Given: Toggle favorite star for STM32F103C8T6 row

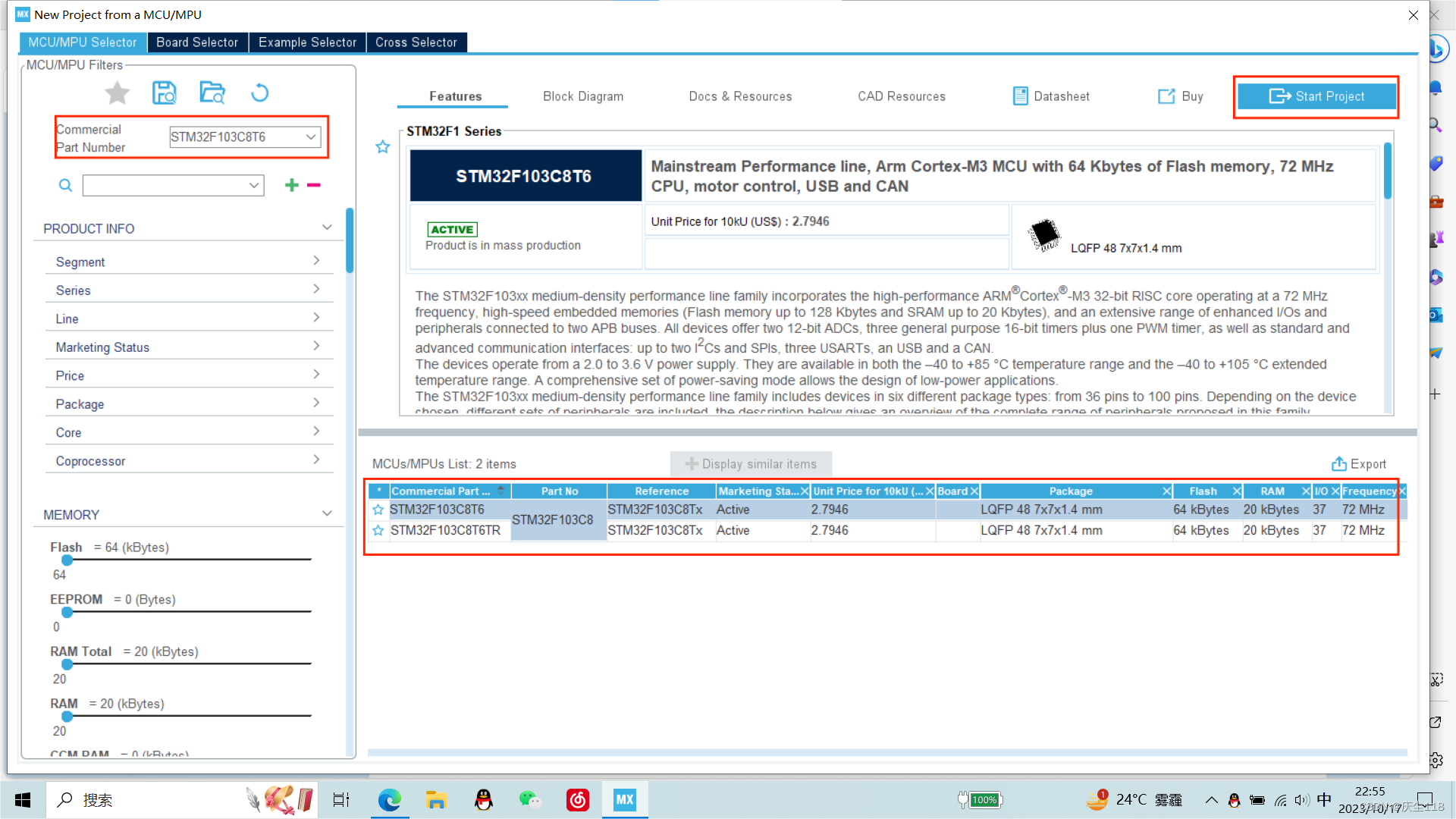Looking at the screenshot, I should pos(378,510).
